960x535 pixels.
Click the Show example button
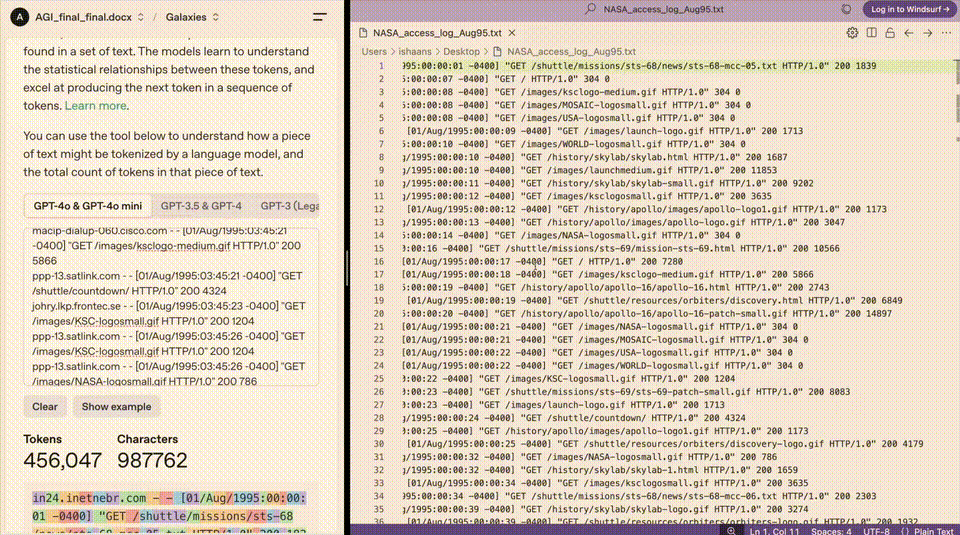pyautogui.click(x=117, y=407)
